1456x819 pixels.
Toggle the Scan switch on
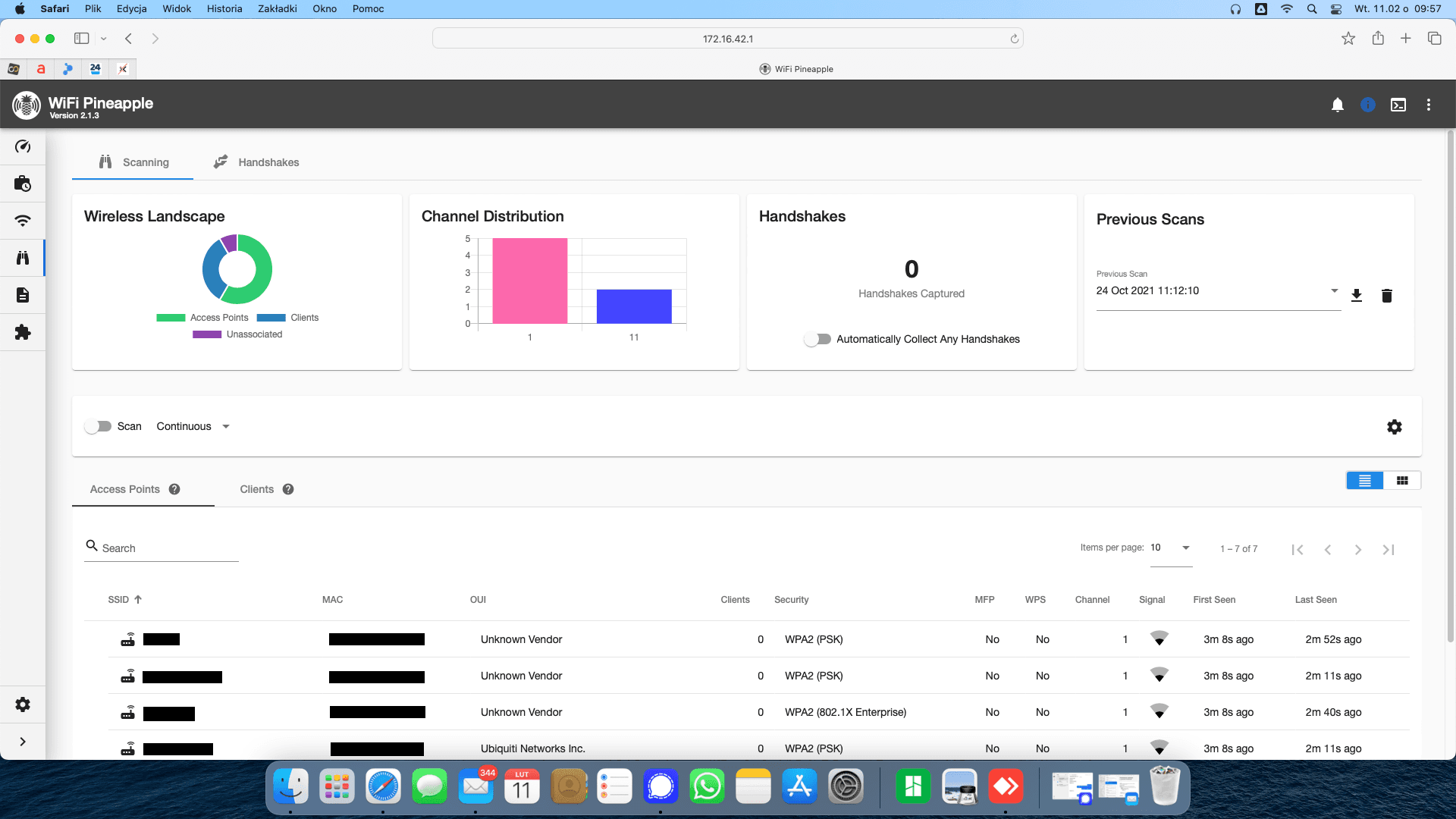(98, 426)
